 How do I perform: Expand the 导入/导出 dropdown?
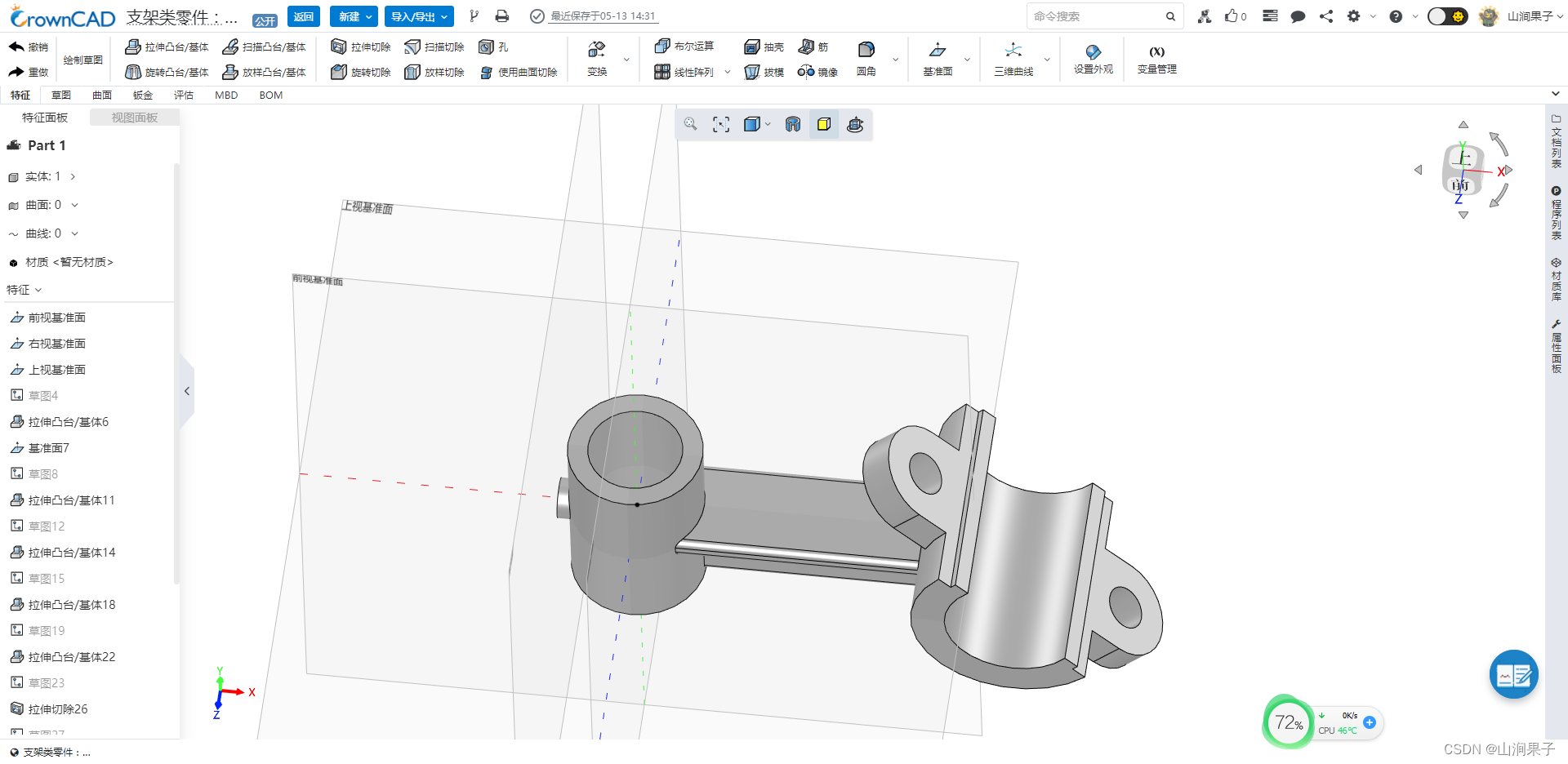pyautogui.click(x=419, y=16)
